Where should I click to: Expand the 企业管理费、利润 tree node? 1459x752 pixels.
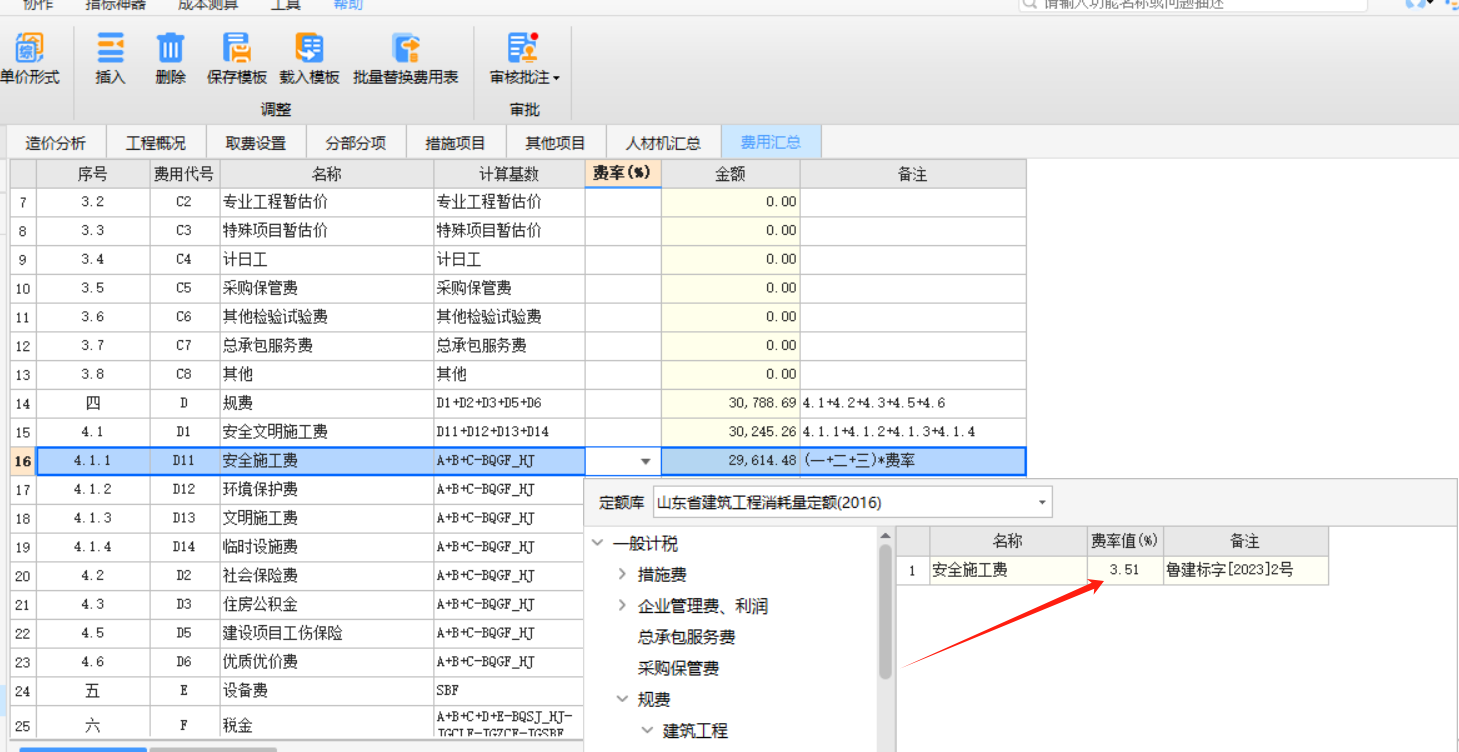coord(622,606)
